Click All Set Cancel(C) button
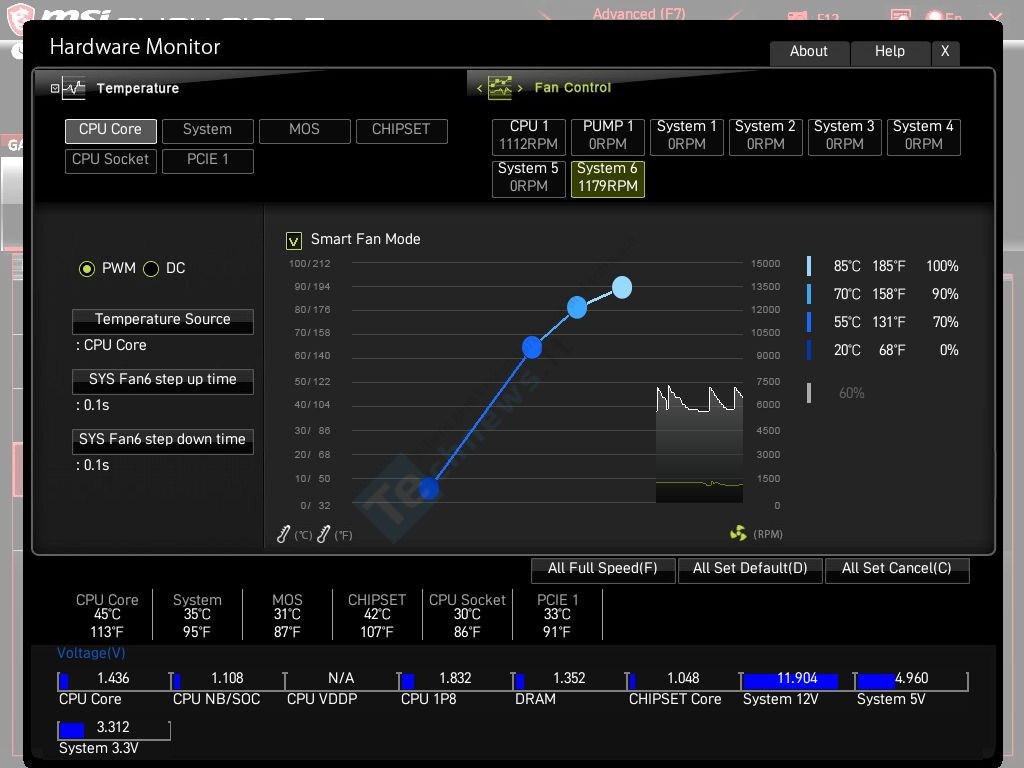 click(x=897, y=569)
